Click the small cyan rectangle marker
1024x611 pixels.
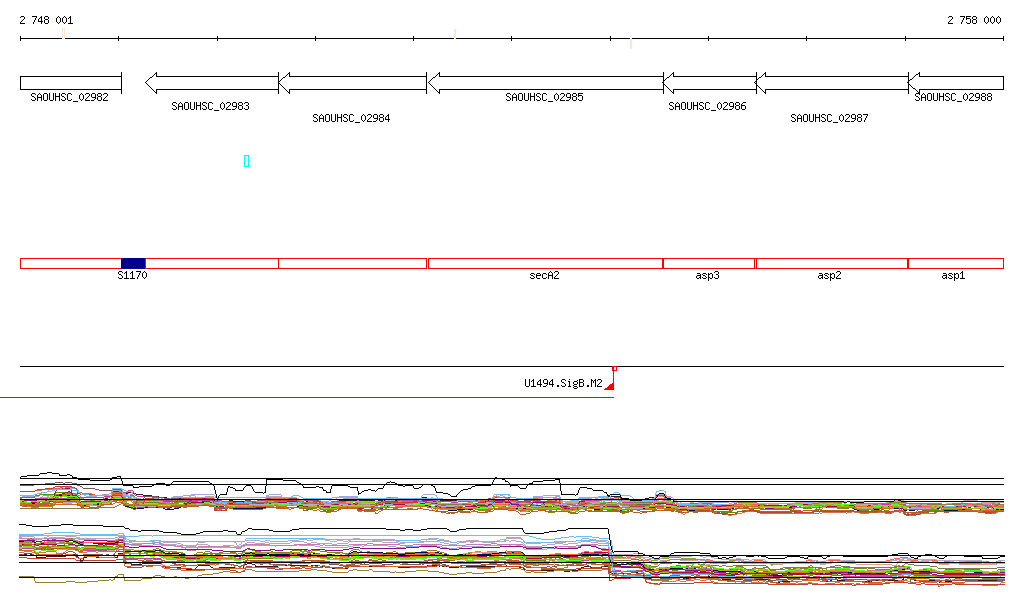247,161
